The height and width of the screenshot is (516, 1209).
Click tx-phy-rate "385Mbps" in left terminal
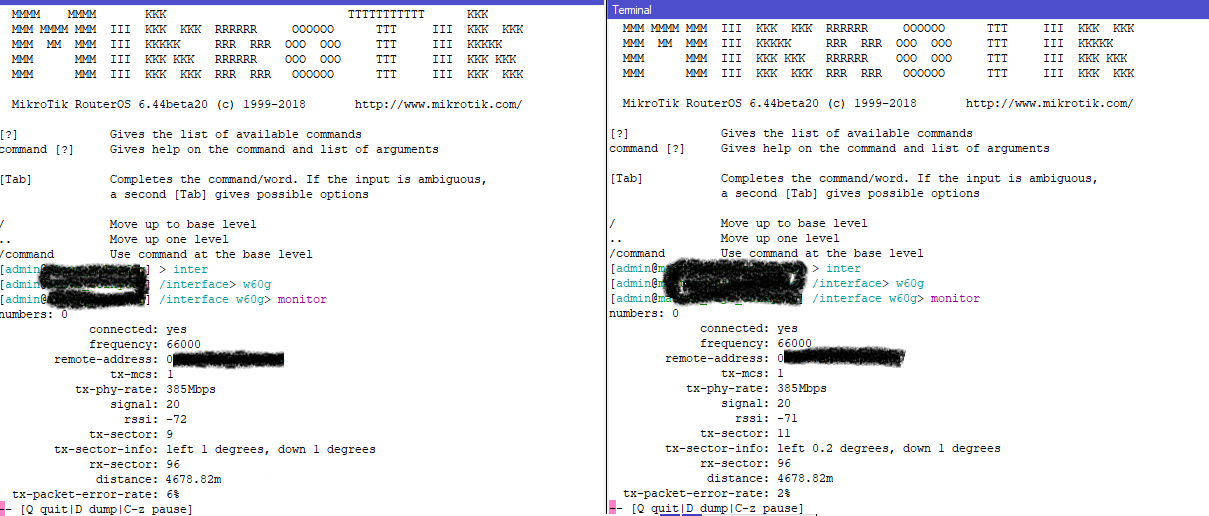[x=190, y=389]
